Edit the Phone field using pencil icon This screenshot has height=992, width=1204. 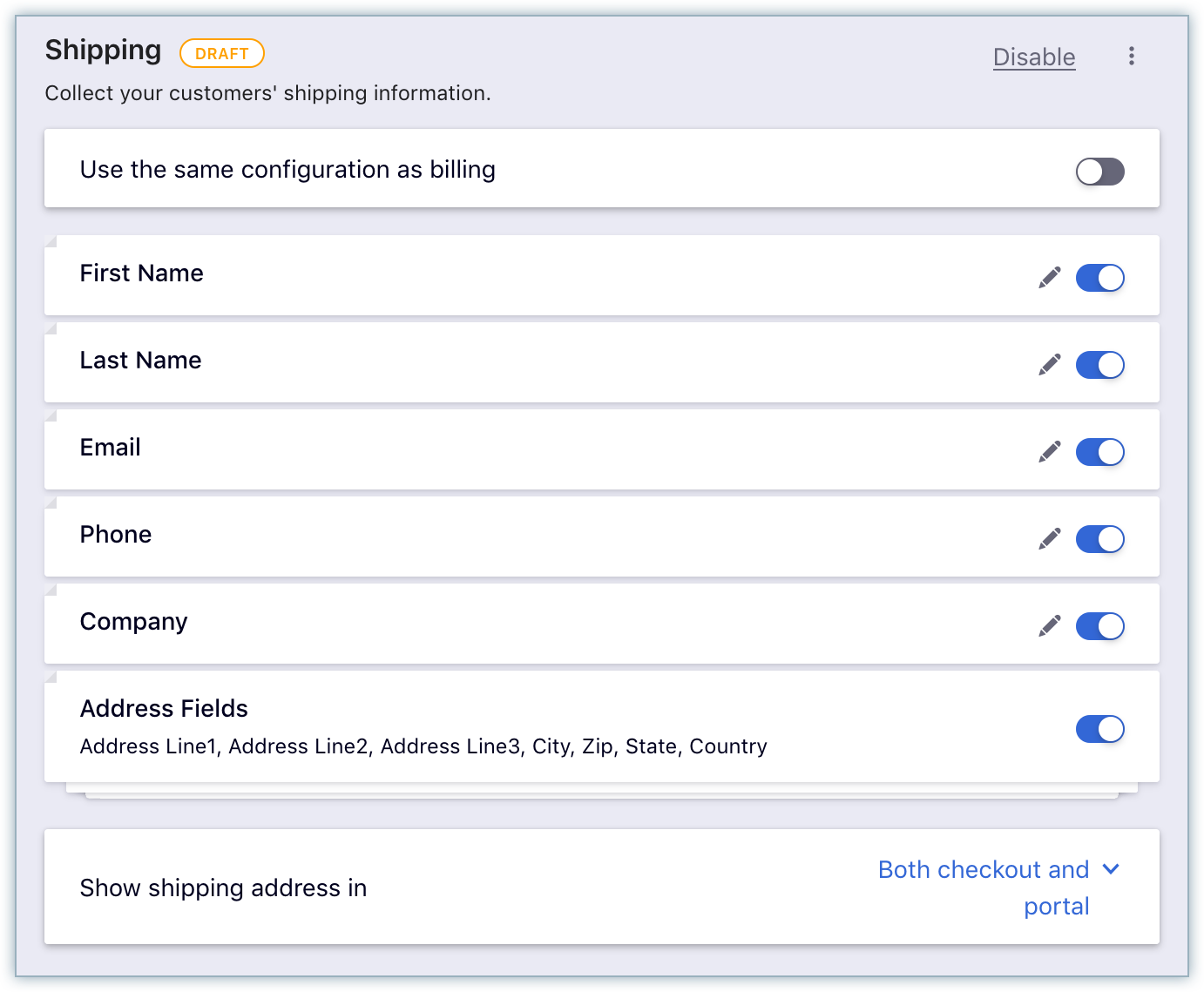tap(1050, 539)
